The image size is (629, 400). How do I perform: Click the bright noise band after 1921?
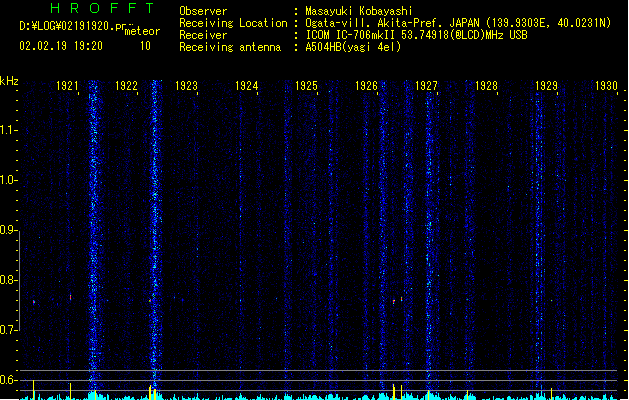(x=93, y=237)
